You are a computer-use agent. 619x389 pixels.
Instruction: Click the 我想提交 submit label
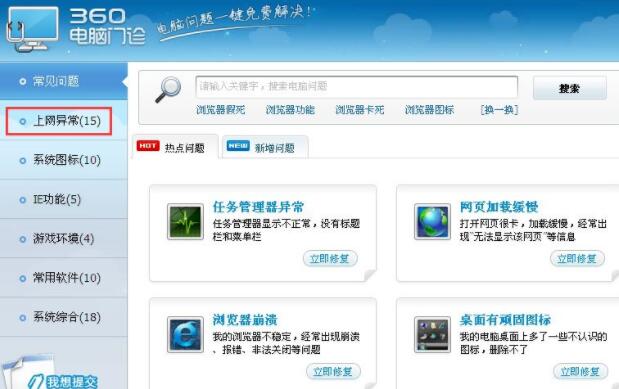[x=72, y=382]
